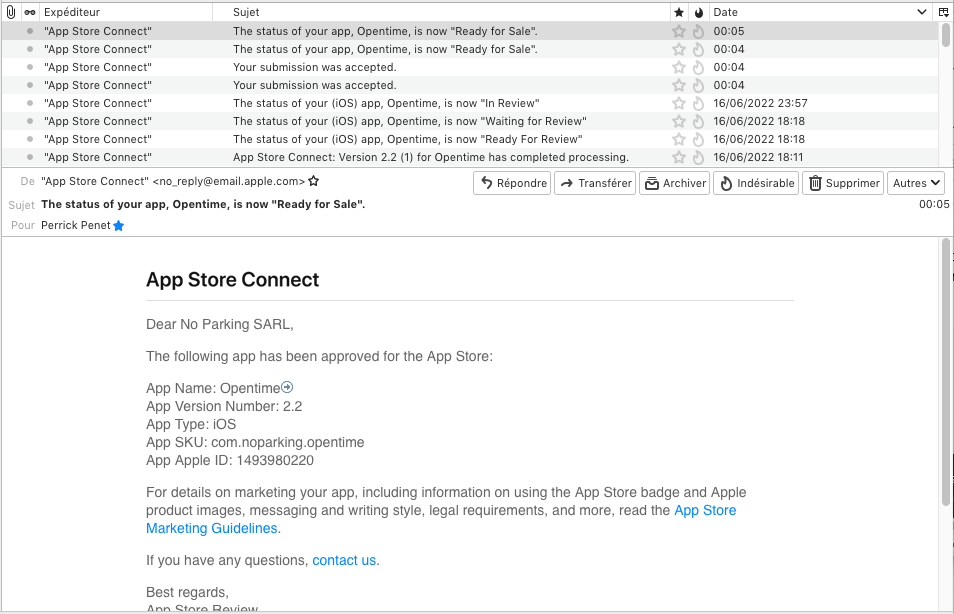Click the blue star beside Perrick Penet
Viewport: 954px width, 614px height.
[119, 226]
